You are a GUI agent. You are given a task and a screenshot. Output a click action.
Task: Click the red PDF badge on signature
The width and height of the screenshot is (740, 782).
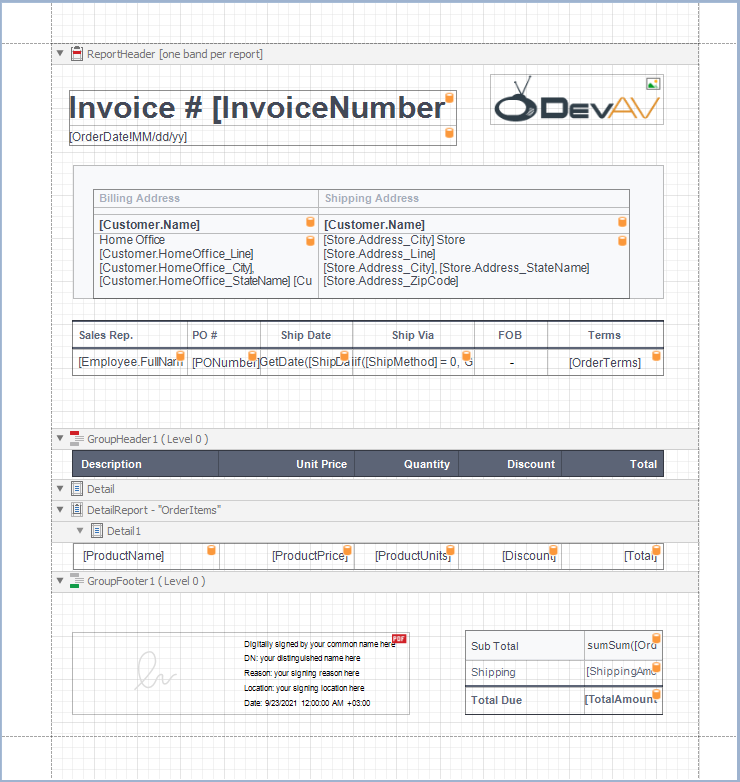click(x=399, y=638)
